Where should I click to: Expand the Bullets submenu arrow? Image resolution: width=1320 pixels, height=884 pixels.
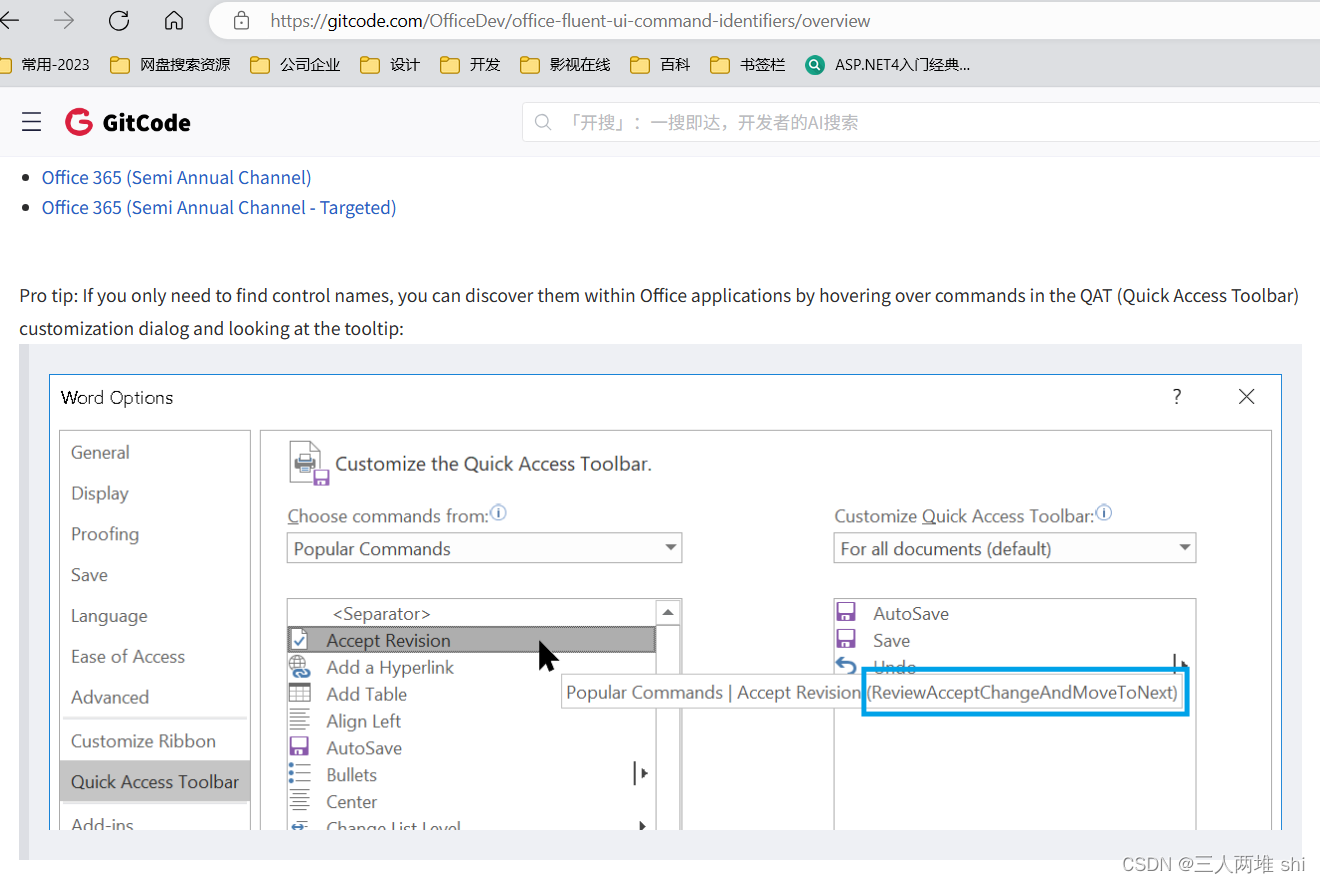click(x=643, y=773)
